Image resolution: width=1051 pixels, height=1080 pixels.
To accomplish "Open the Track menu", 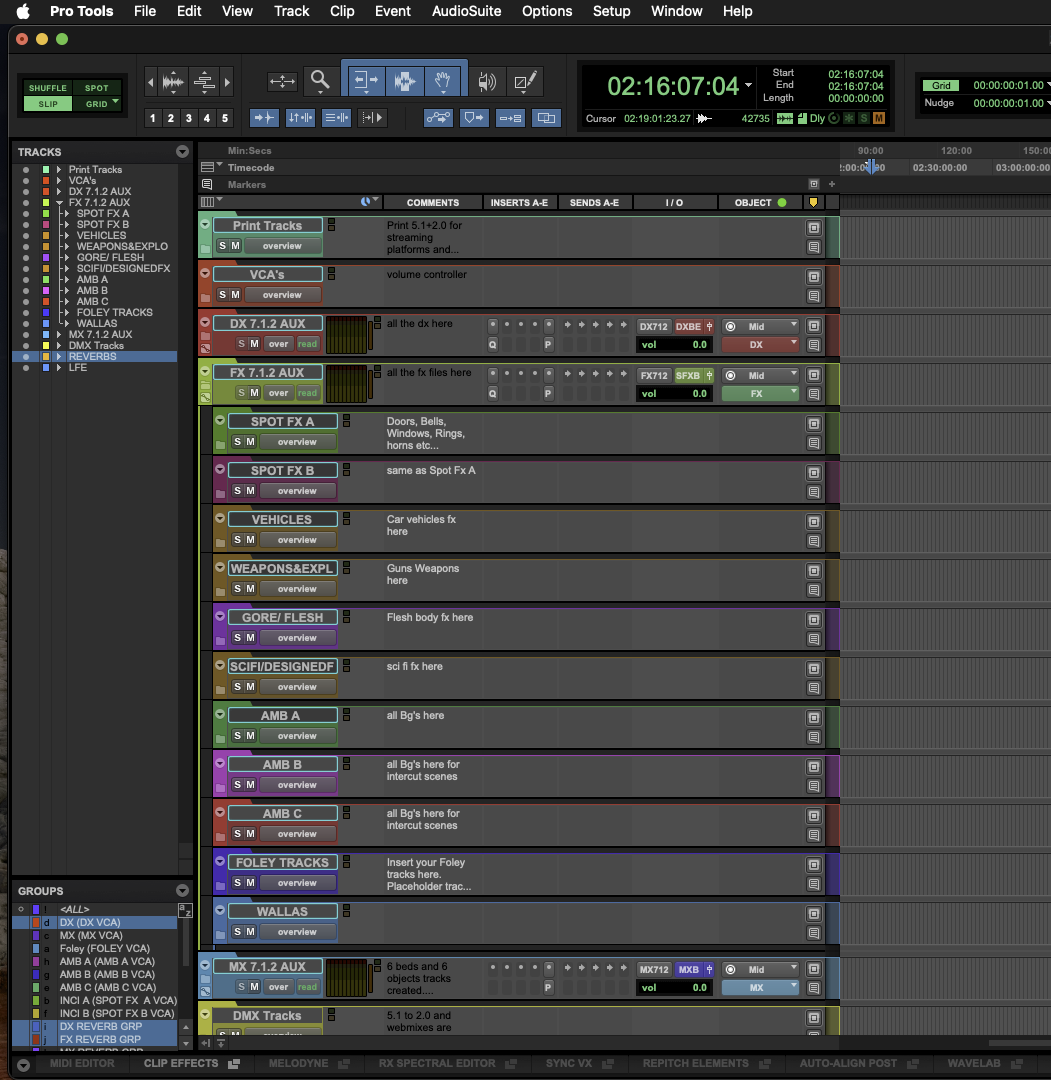I will coord(291,11).
